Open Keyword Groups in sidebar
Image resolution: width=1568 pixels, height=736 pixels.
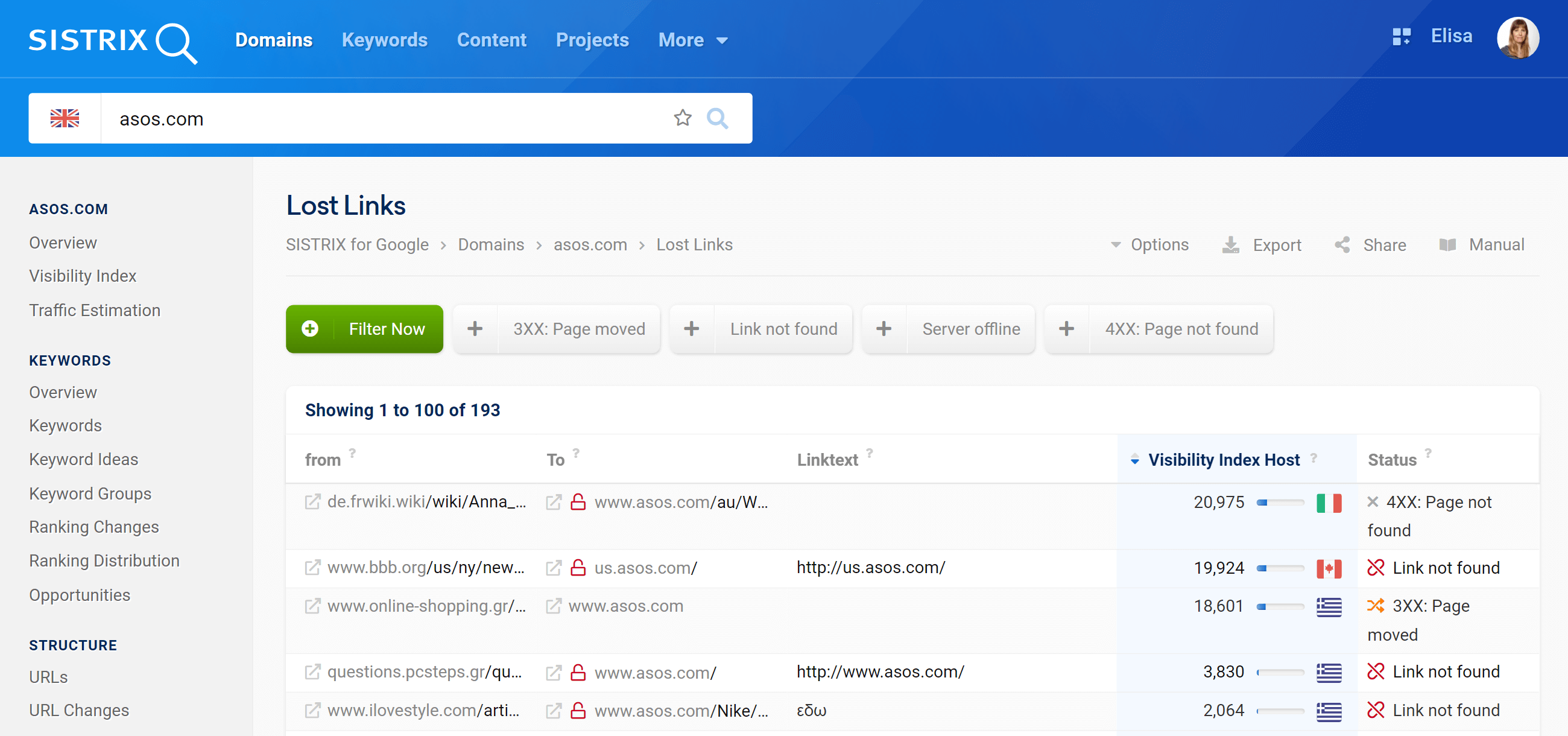click(x=90, y=493)
